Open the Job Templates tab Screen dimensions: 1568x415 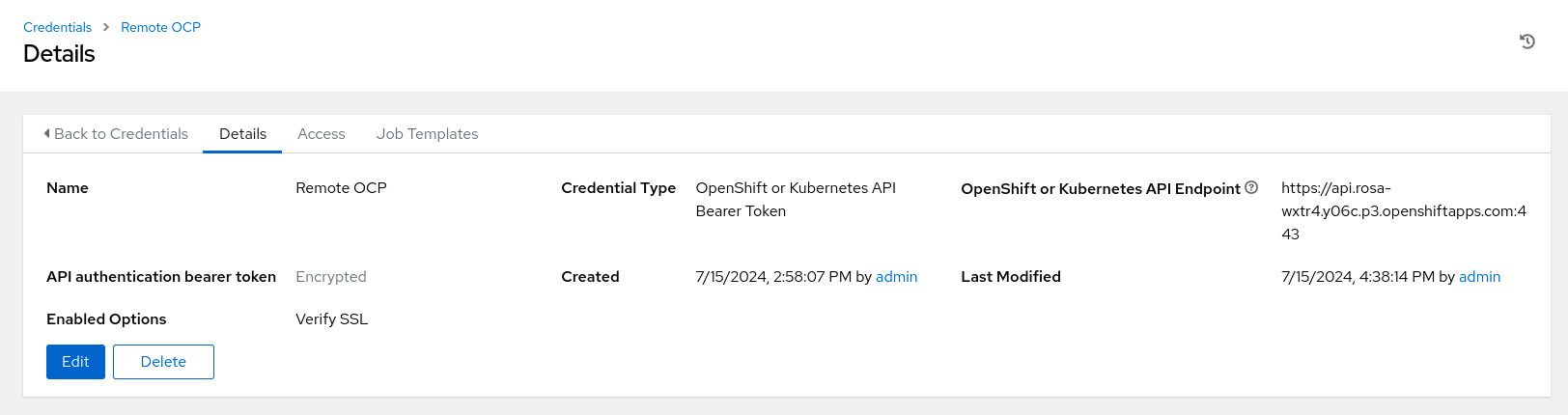(427, 133)
